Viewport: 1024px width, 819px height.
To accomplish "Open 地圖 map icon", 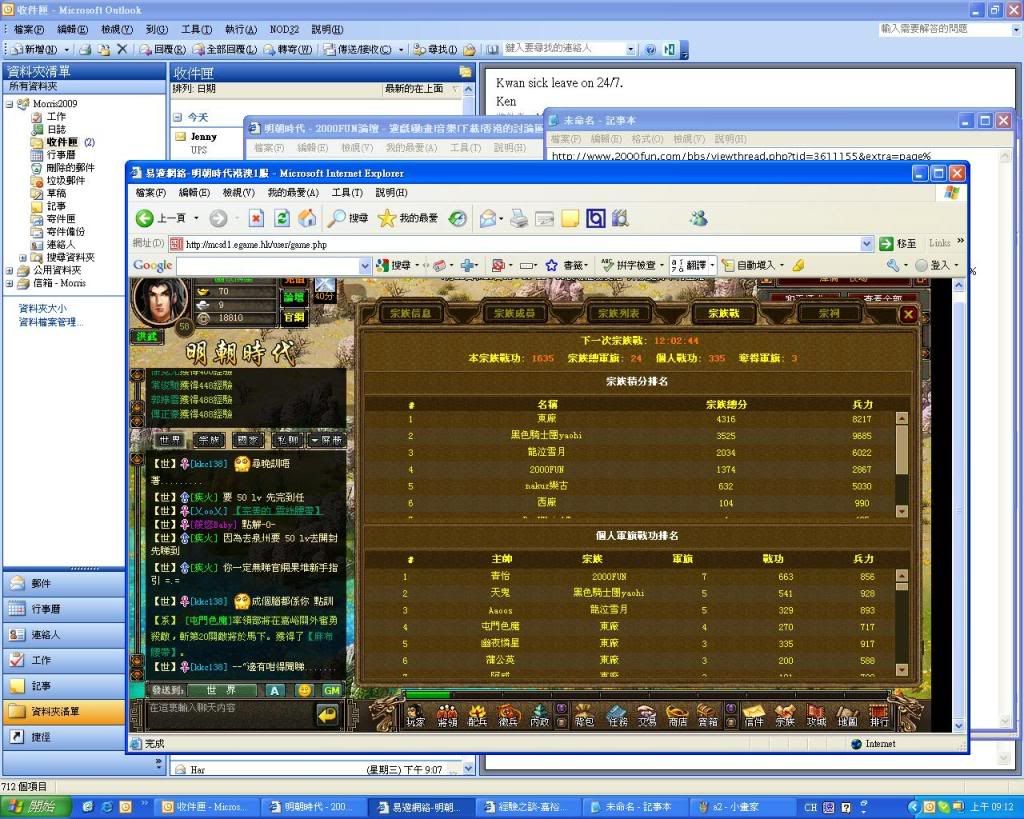I will coord(848,716).
